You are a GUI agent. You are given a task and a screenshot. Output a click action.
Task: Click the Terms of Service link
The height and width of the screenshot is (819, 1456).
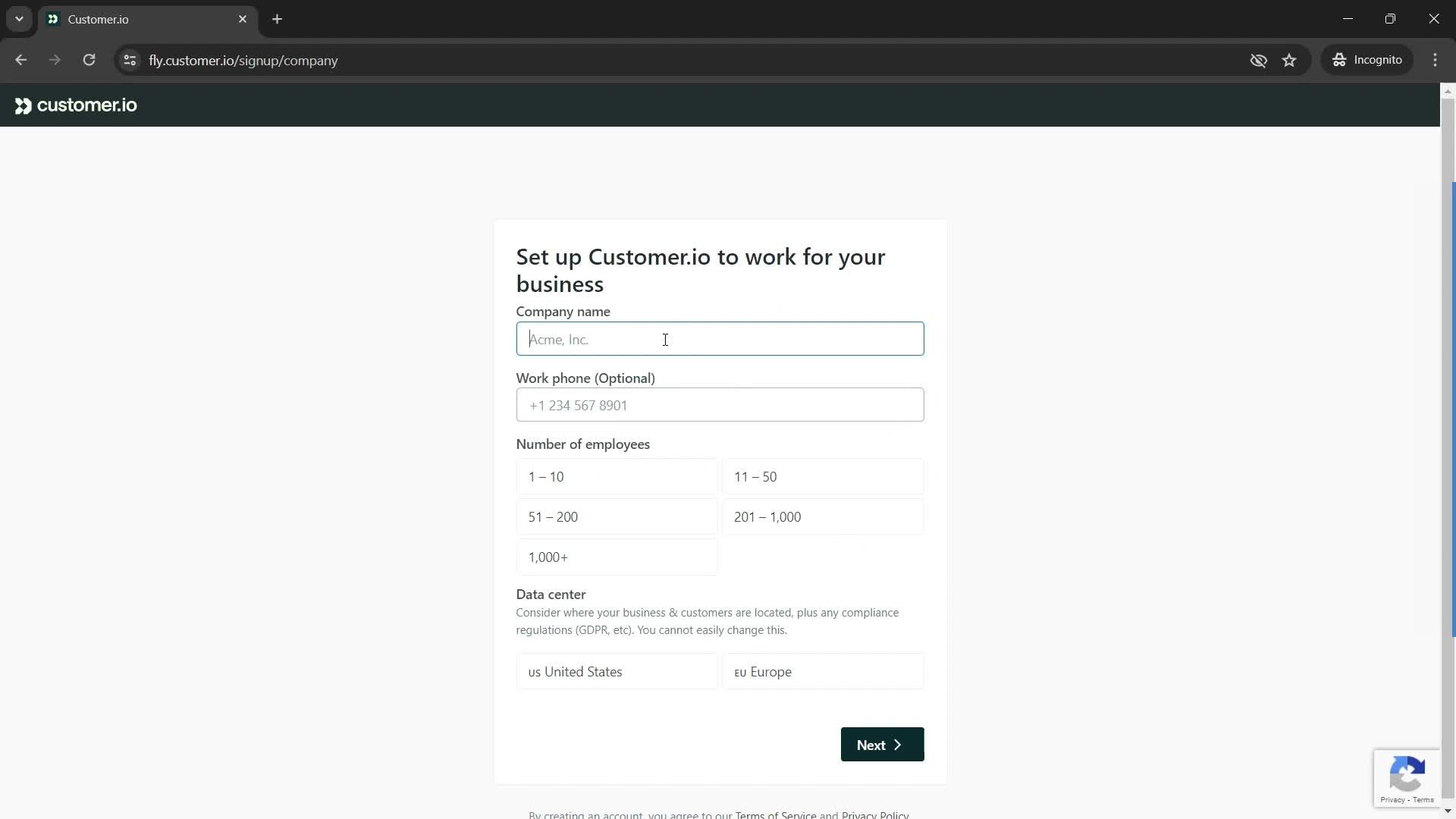coord(775,814)
